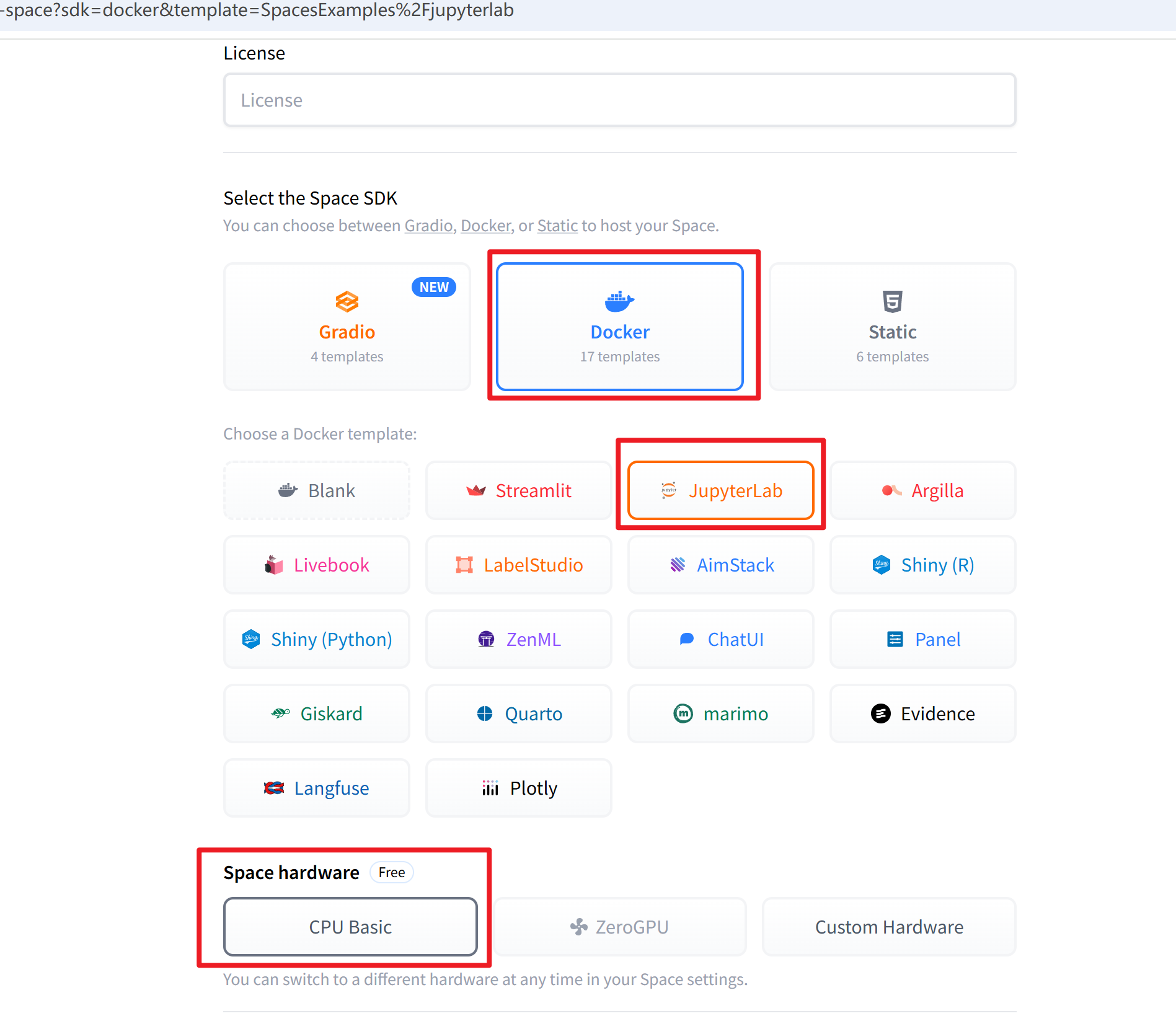
Task: Select the Static SDK card
Action: 893,327
